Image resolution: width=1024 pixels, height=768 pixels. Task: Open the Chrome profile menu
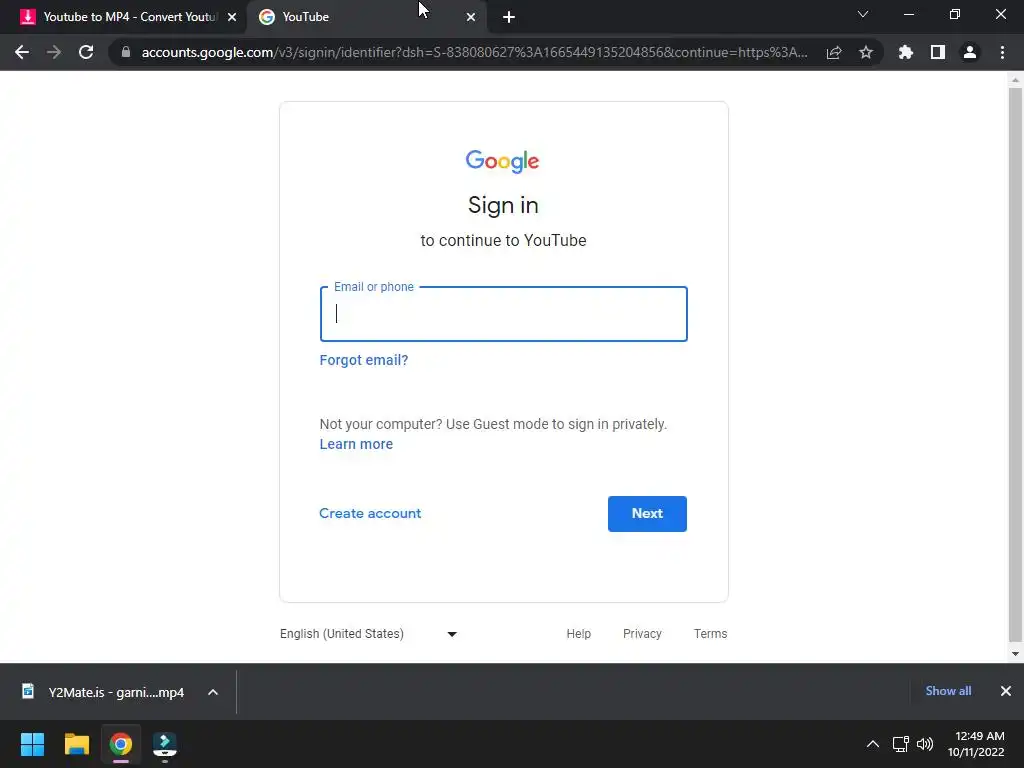click(970, 52)
